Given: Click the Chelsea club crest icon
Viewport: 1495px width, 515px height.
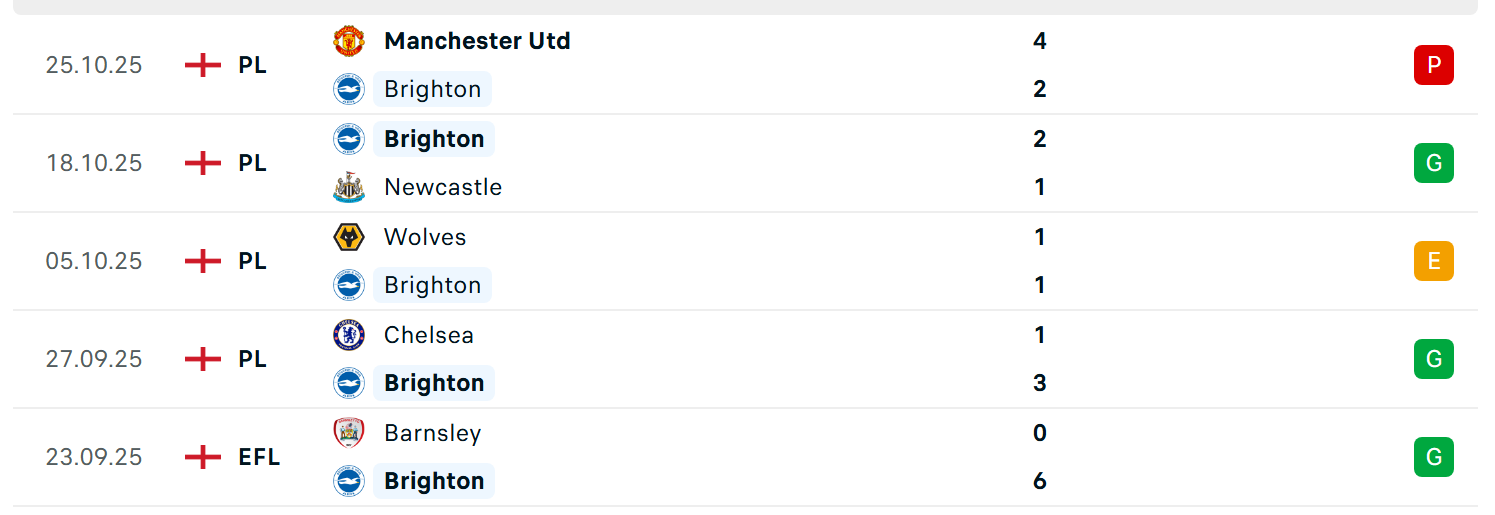Looking at the screenshot, I should tap(349, 335).
